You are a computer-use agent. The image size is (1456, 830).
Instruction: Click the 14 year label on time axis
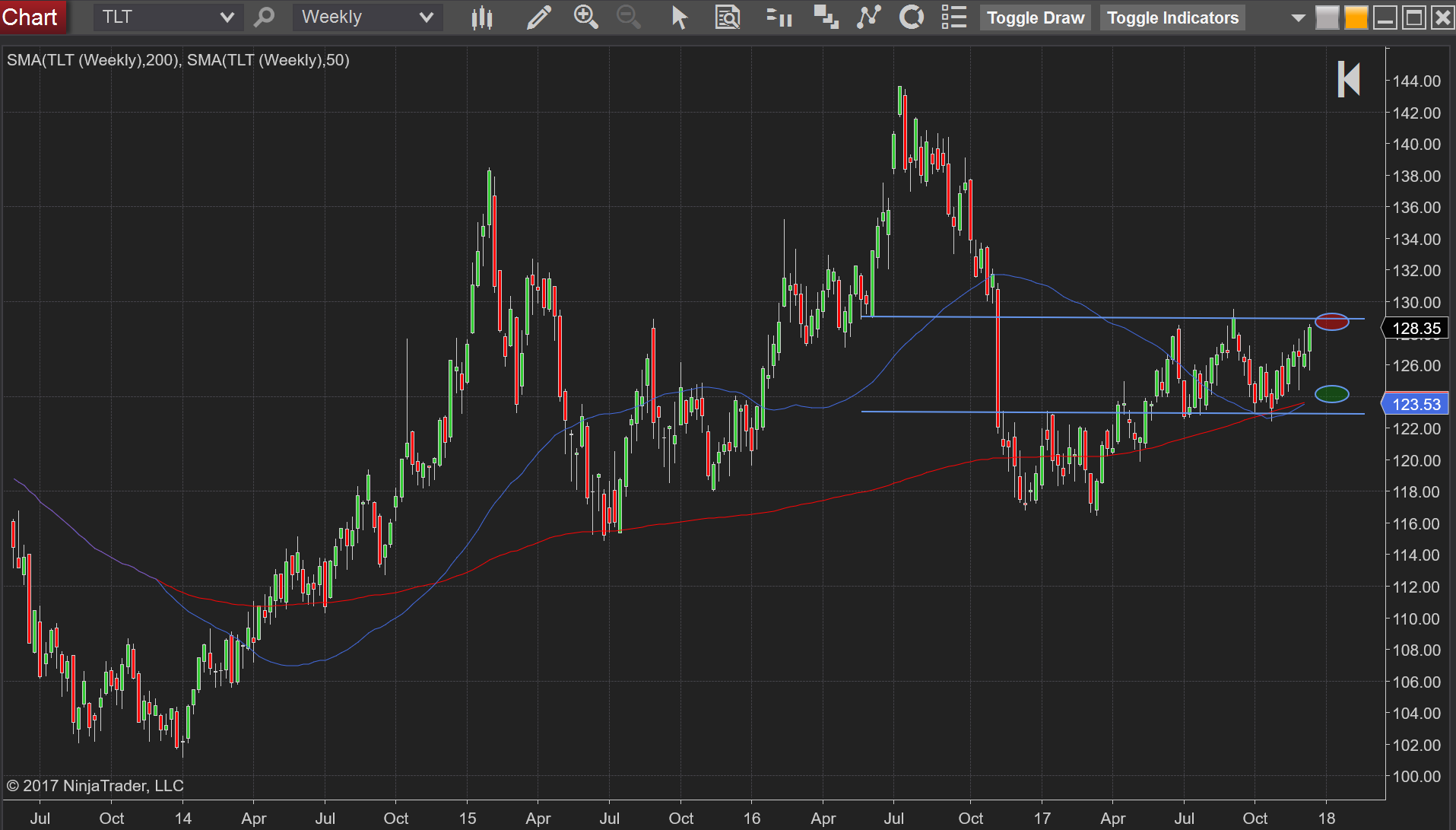183,819
